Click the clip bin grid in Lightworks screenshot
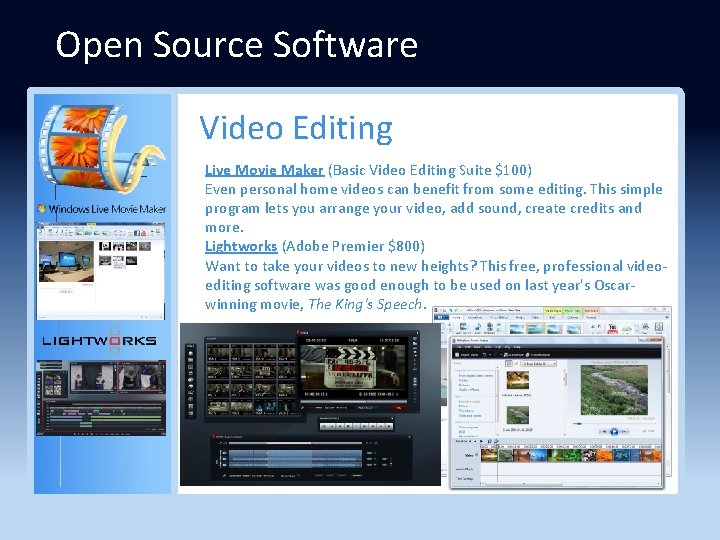 [x=251, y=379]
